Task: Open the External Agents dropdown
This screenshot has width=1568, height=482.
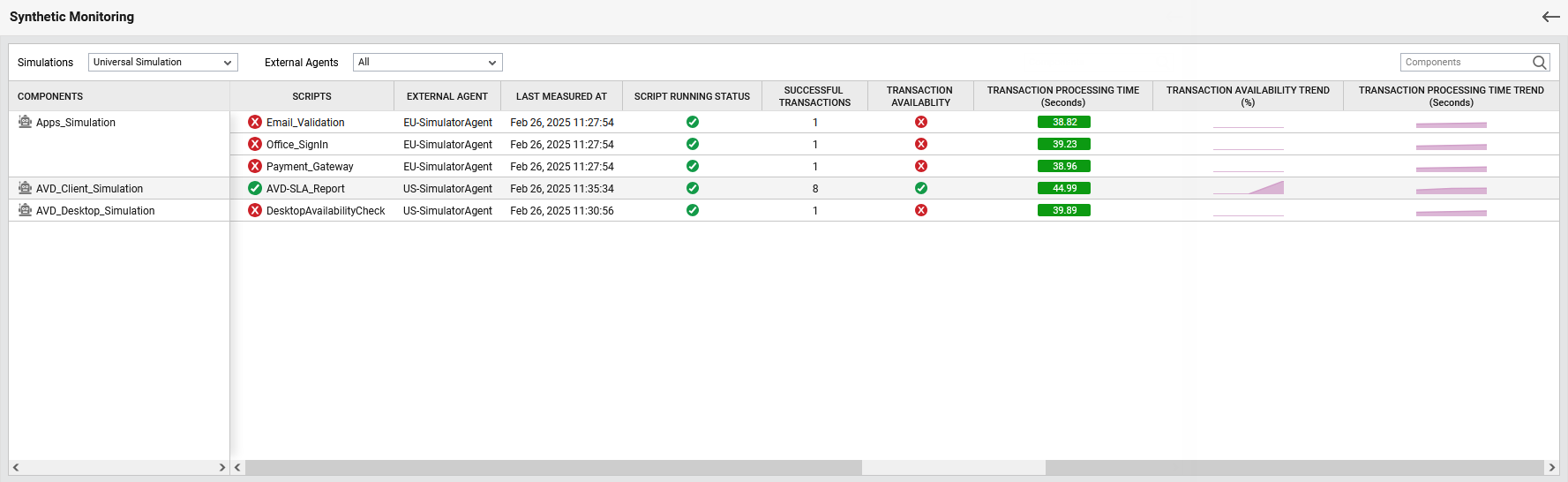Action: tap(427, 62)
